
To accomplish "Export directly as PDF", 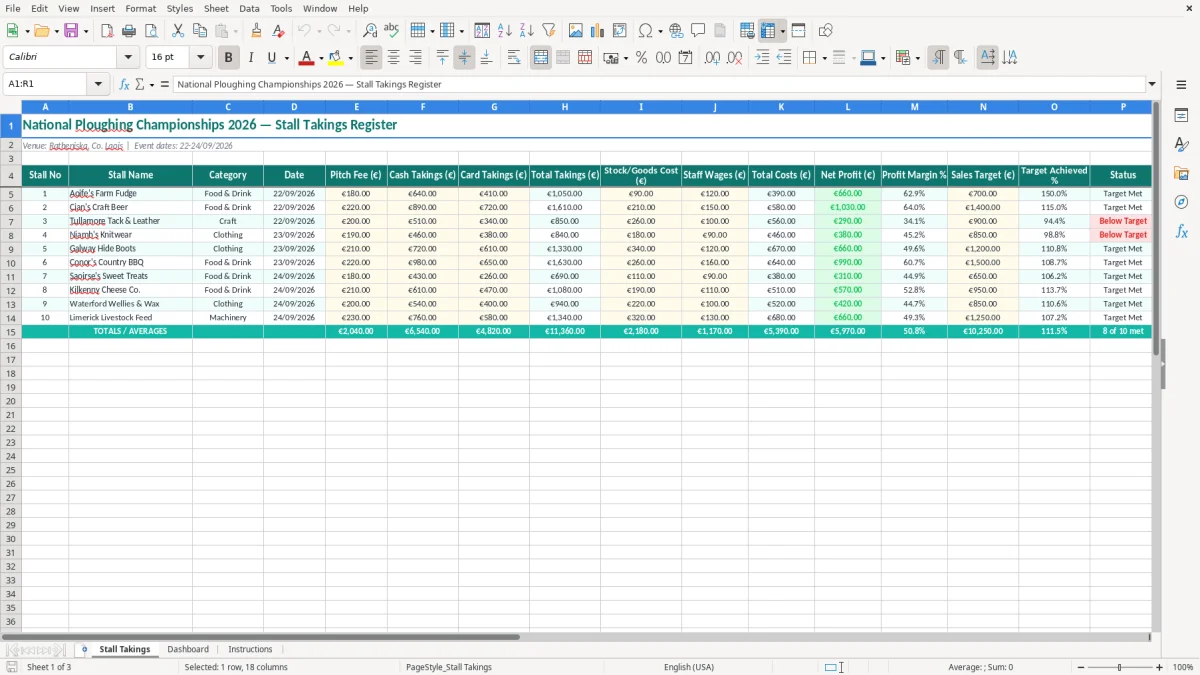I will click(x=107, y=31).
